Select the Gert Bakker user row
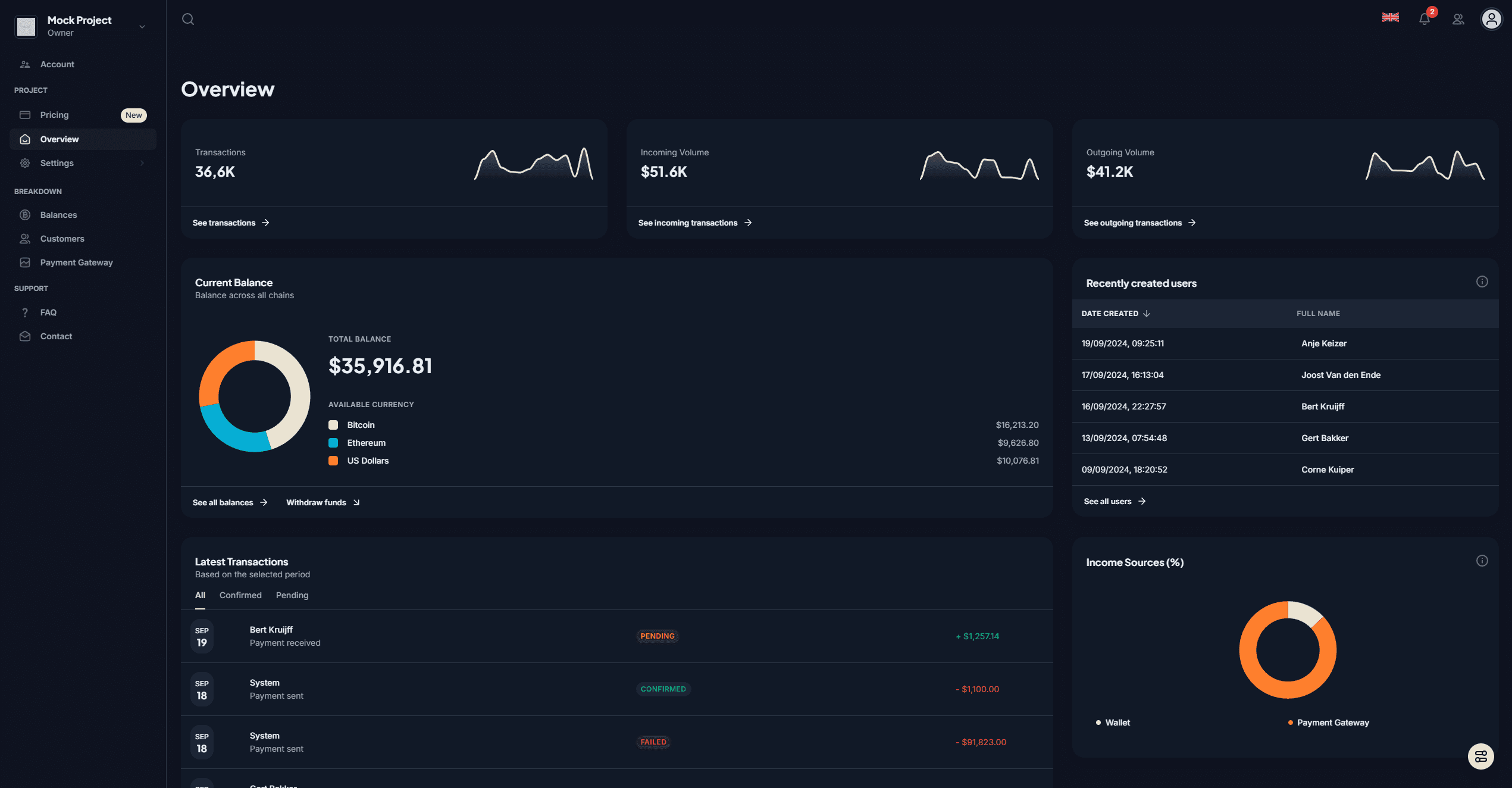Image resolution: width=1512 pixels, height=788 pixels. pyautogui.click(x=1285, y=438)
